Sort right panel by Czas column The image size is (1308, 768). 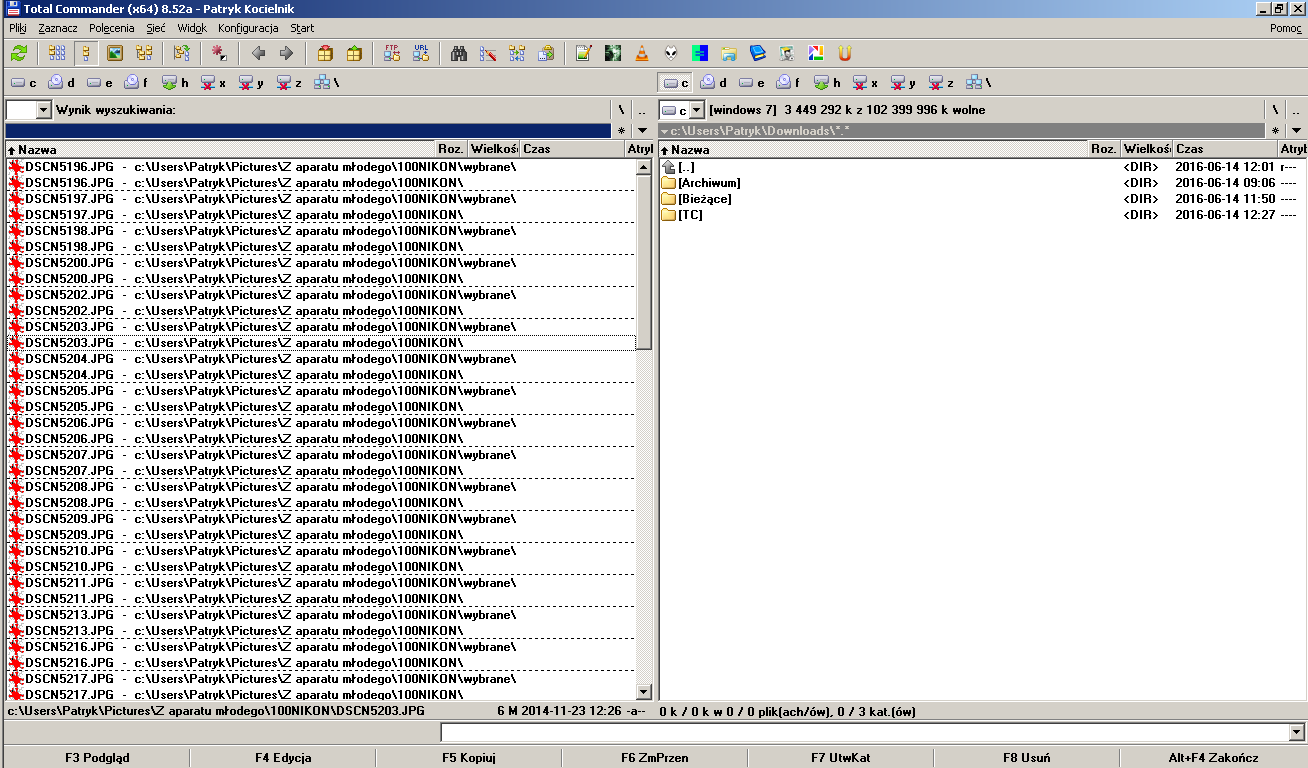[x=1225, y=149]
